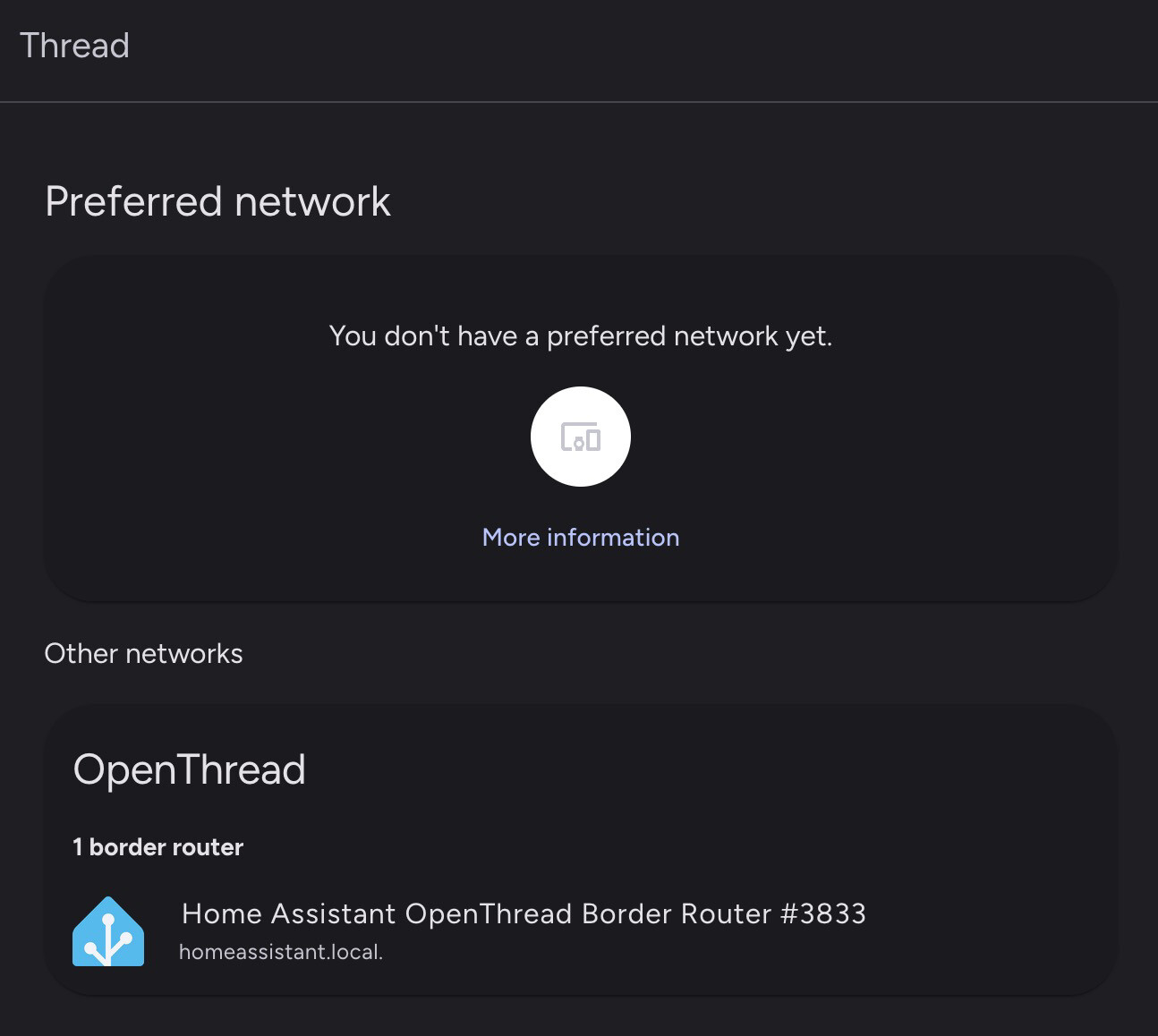Click the word "Assistant" in the router name

pos(333,913)
